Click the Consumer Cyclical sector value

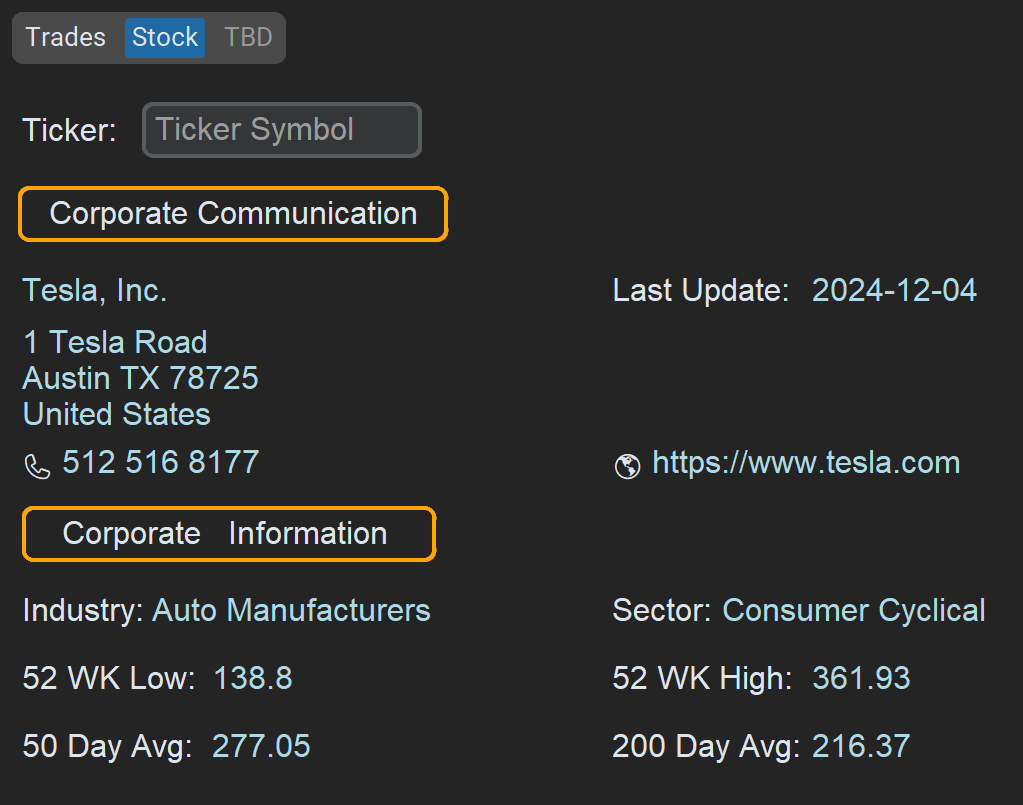click(x=853, y=611)
